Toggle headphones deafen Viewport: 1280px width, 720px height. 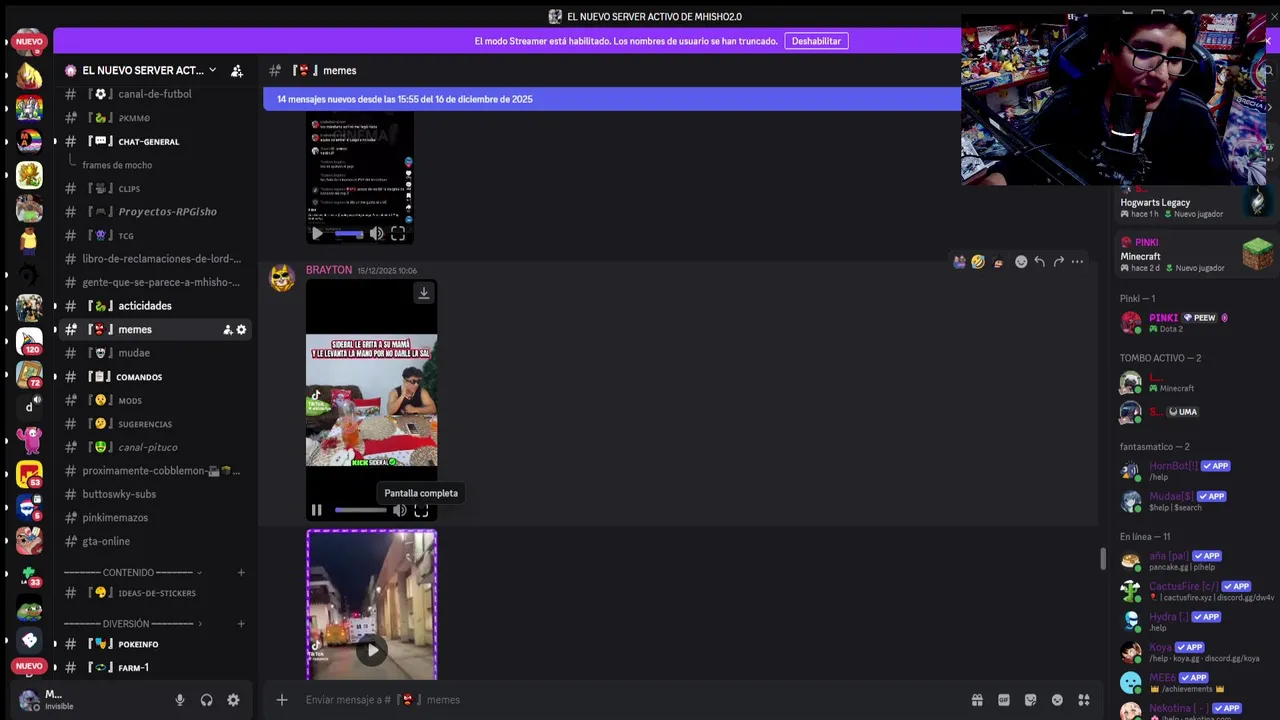tap(206, 700)
